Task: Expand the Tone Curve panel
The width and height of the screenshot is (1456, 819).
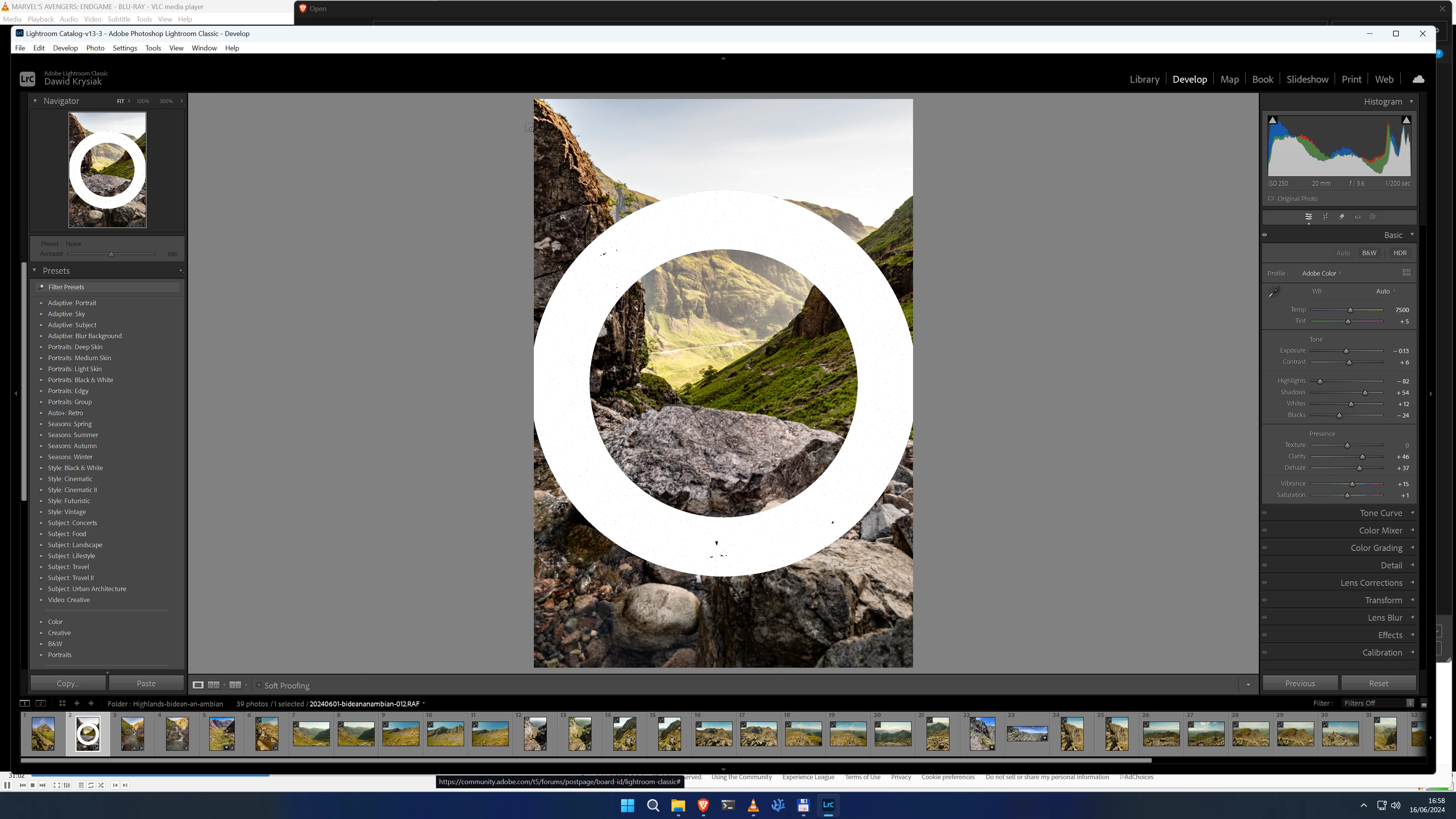Action: point(1380,513)
